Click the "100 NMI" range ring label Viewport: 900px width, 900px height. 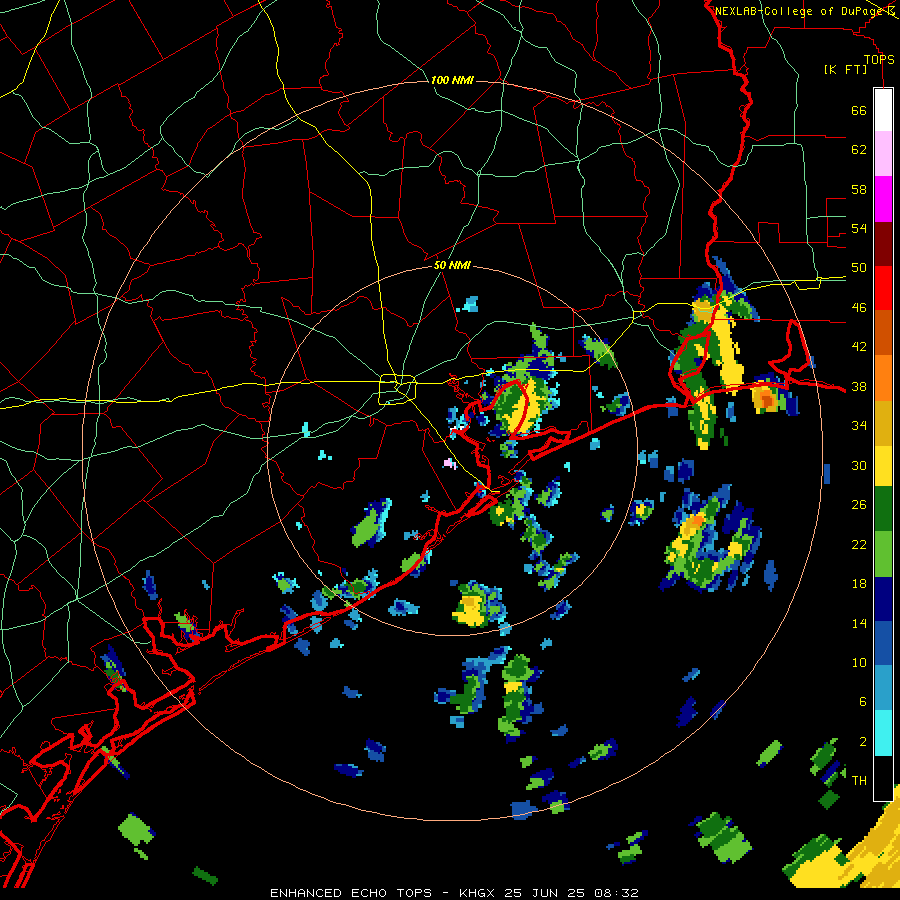coord(452,80)
